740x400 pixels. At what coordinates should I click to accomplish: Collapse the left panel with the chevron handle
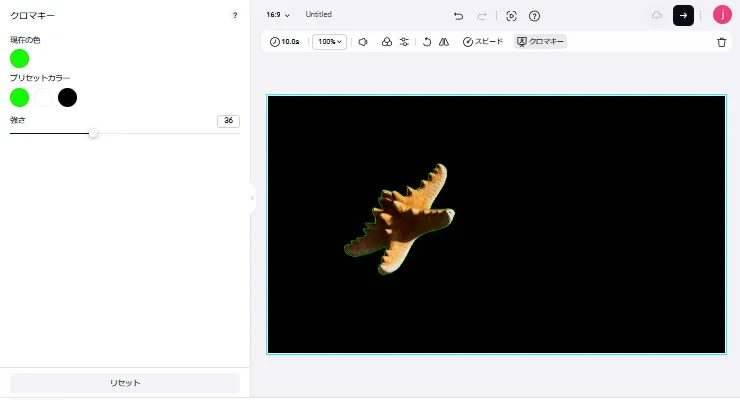pyautogui.click(x=252, y=198)
